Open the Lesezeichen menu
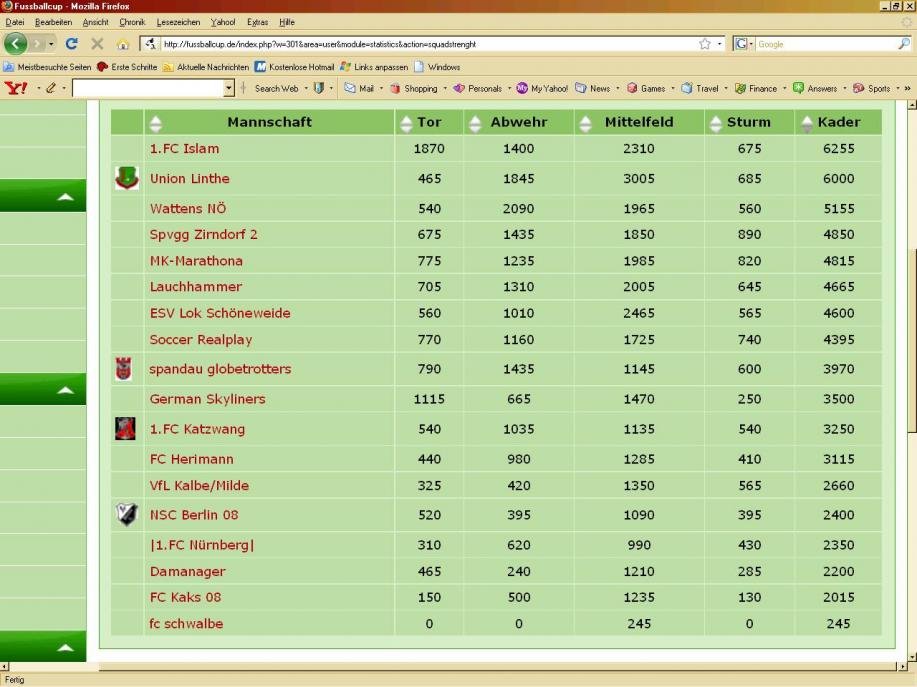Viewport: 917px width, 687px height. coord(178,21)
